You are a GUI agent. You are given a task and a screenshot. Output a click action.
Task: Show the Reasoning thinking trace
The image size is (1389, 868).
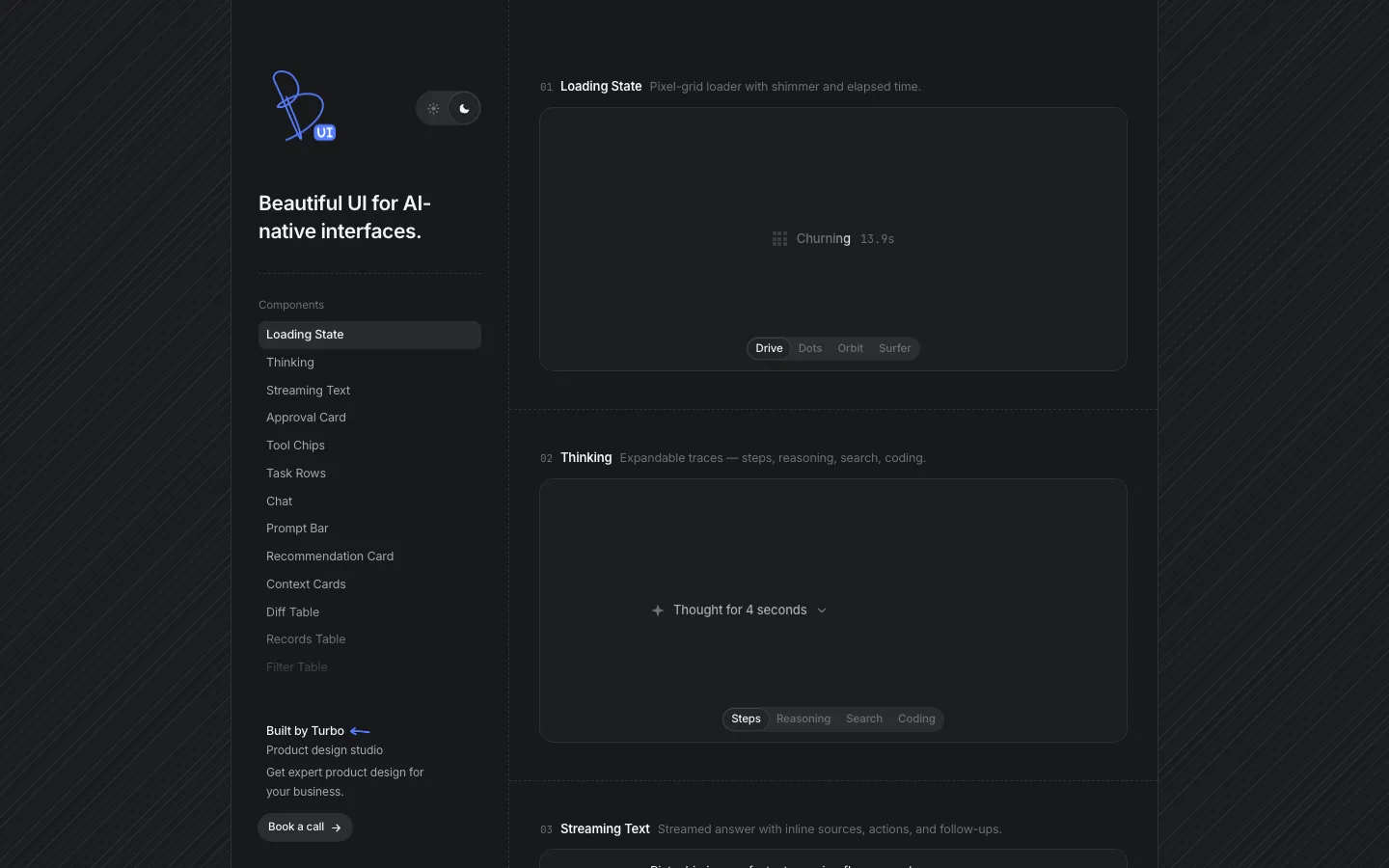point(803,719)
